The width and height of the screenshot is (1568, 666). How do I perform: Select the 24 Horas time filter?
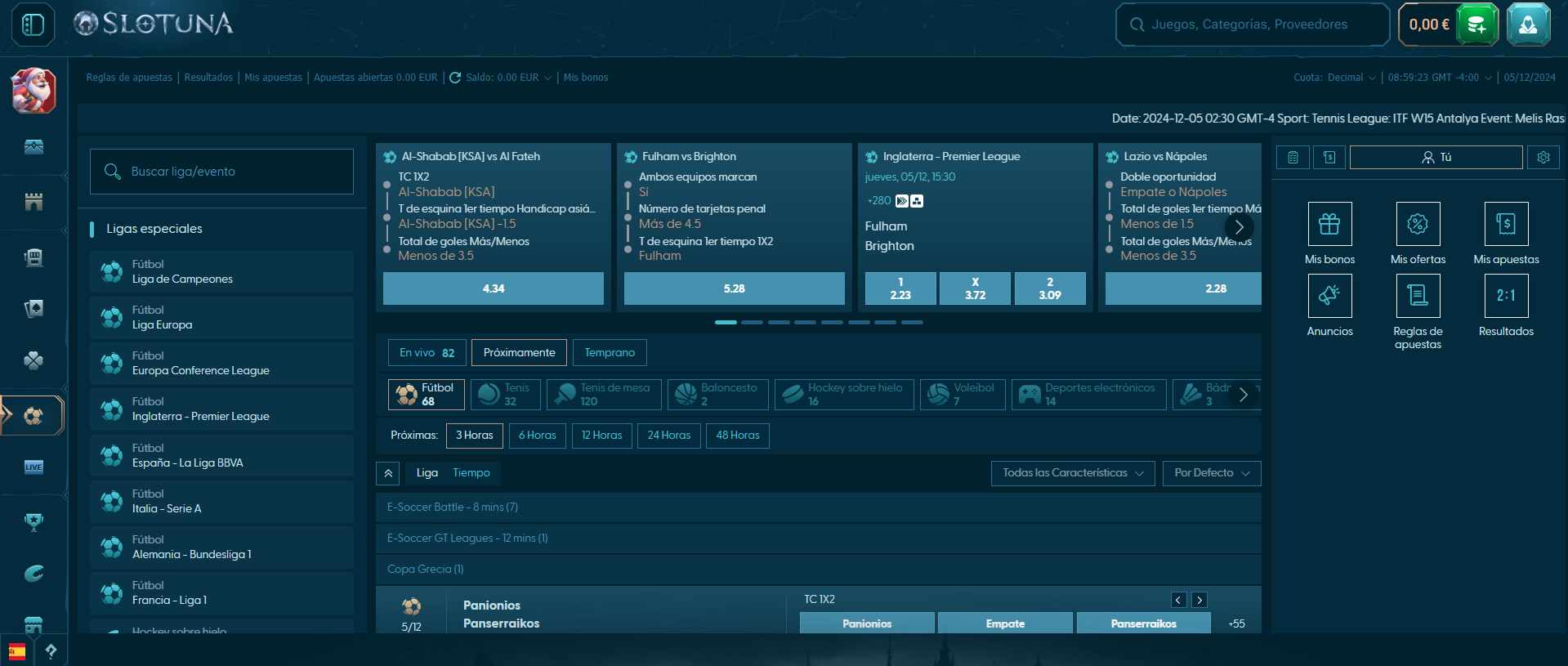click(669, 436)
